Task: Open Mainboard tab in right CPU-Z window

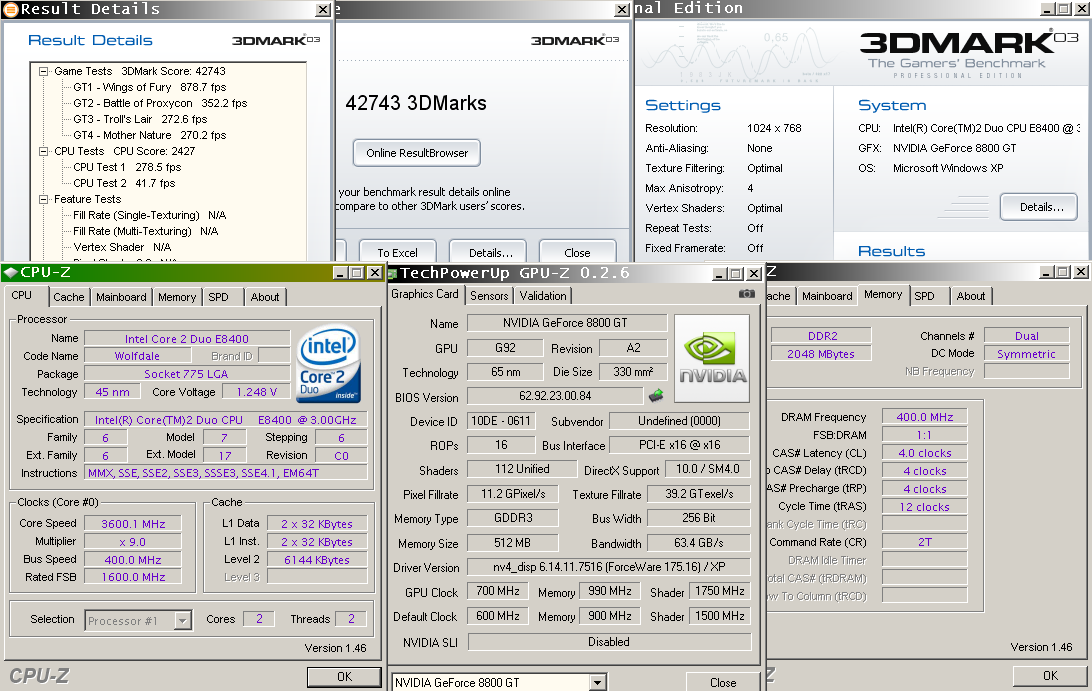Action: (827, 296)
